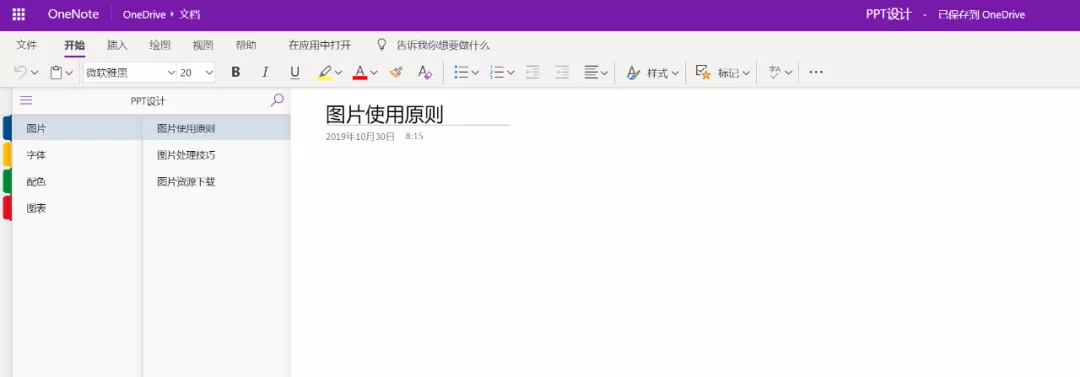Open highlight color dropdown arrow
Image resolution: width=1080 pixels, height=377 pixels.
(338, 72)
